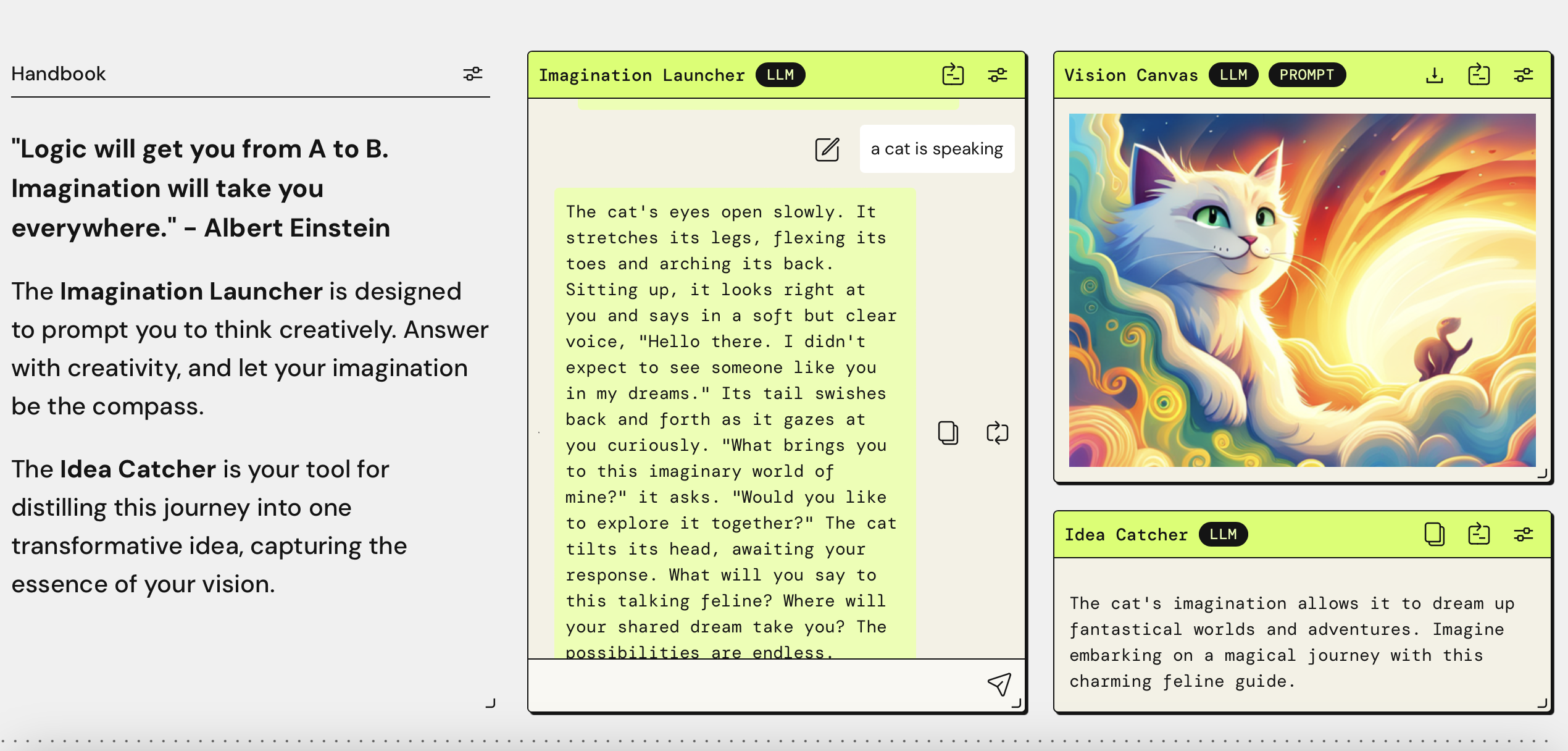1568x751 pixels.
Task: Copy the cat story response
Action: [x=948, y=432]
